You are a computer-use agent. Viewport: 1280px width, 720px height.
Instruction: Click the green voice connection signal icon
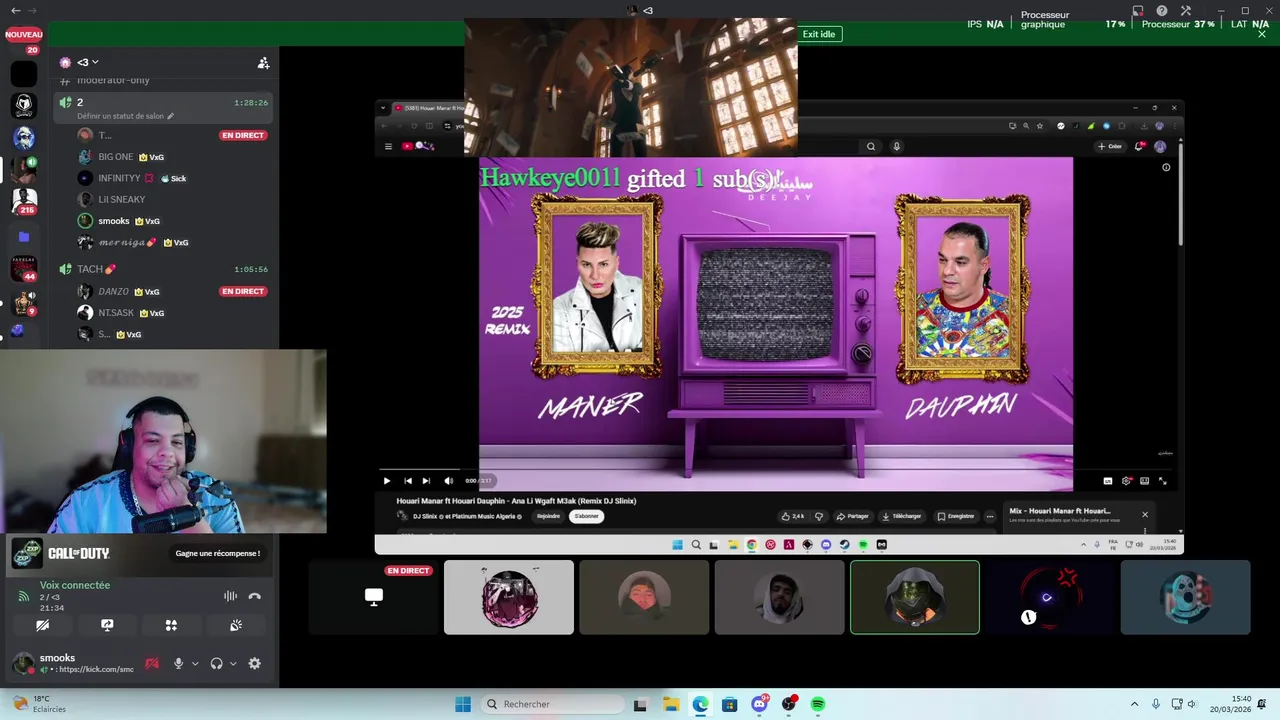point(23,596)
